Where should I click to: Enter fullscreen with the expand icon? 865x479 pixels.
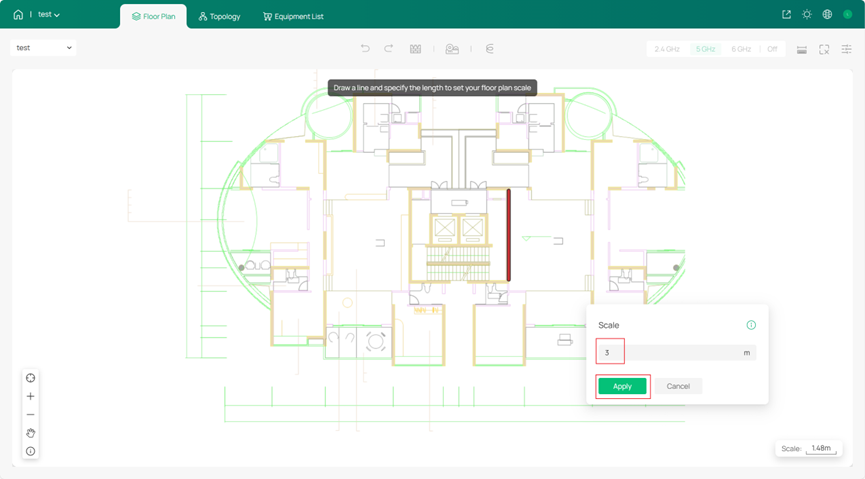pos(824,49)
